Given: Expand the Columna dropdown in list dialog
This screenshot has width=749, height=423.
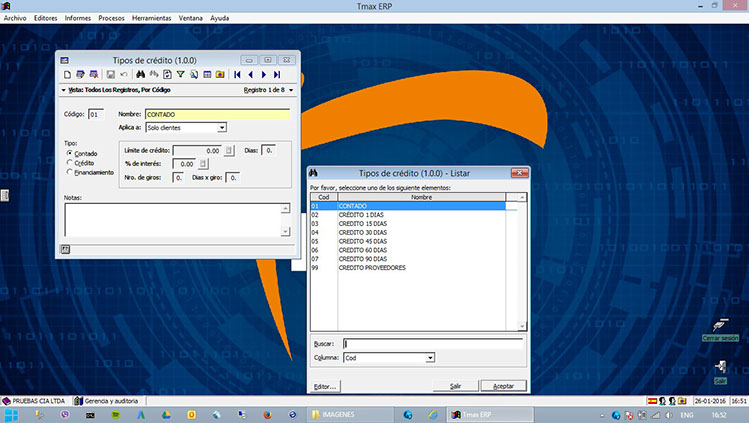Looking at the screenshot, I should pyautogui.click(x=429, y=357).
